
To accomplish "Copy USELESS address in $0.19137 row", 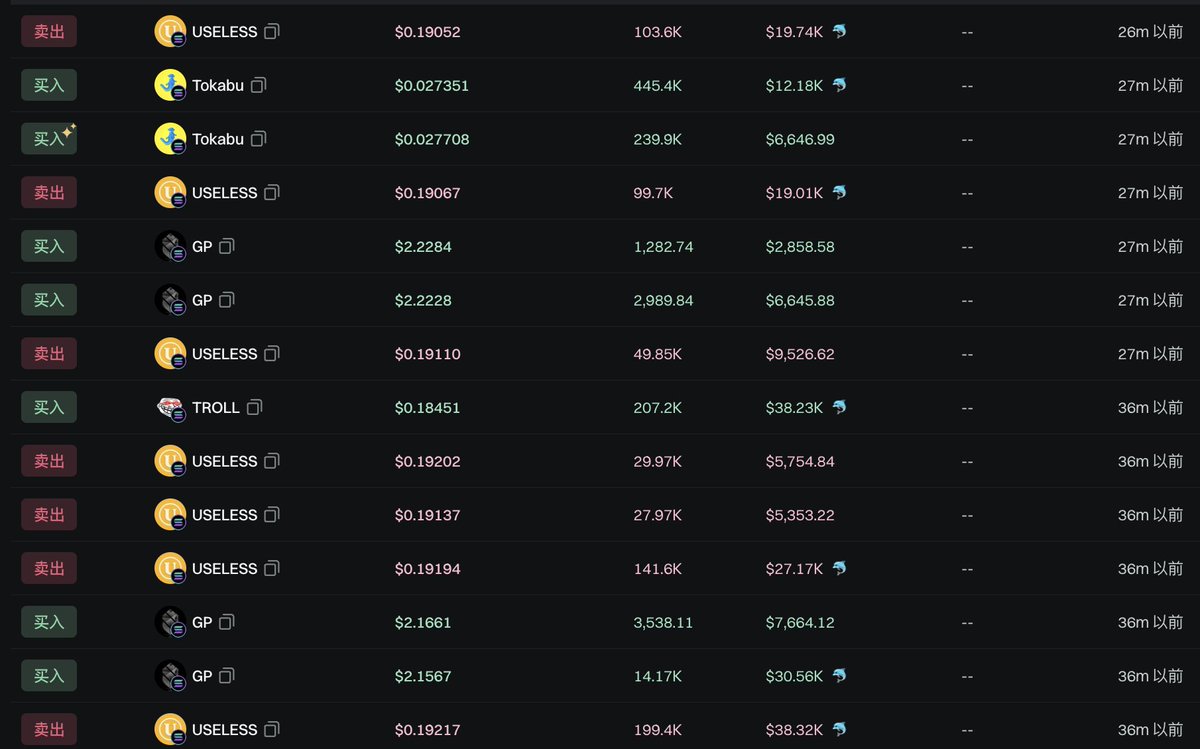I will pos(272,515).
